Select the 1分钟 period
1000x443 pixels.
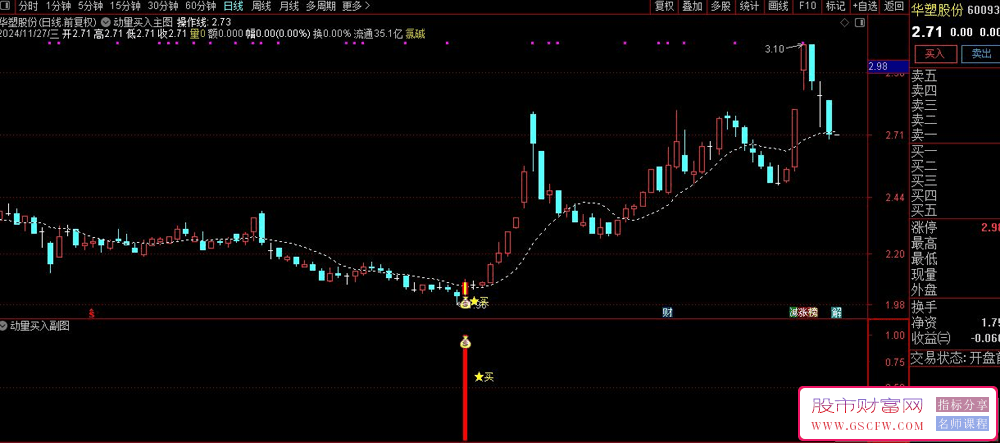click(x=57, y=6)
